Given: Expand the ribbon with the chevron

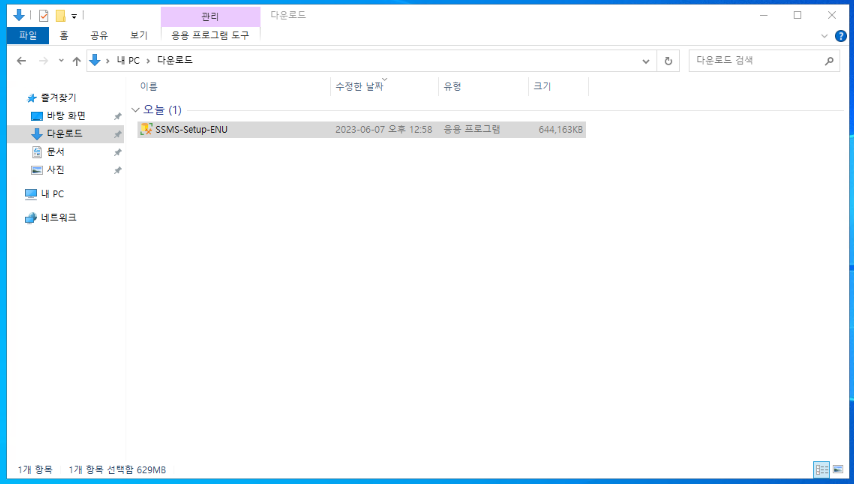Looking at the screenshot, I should [824, 36].
